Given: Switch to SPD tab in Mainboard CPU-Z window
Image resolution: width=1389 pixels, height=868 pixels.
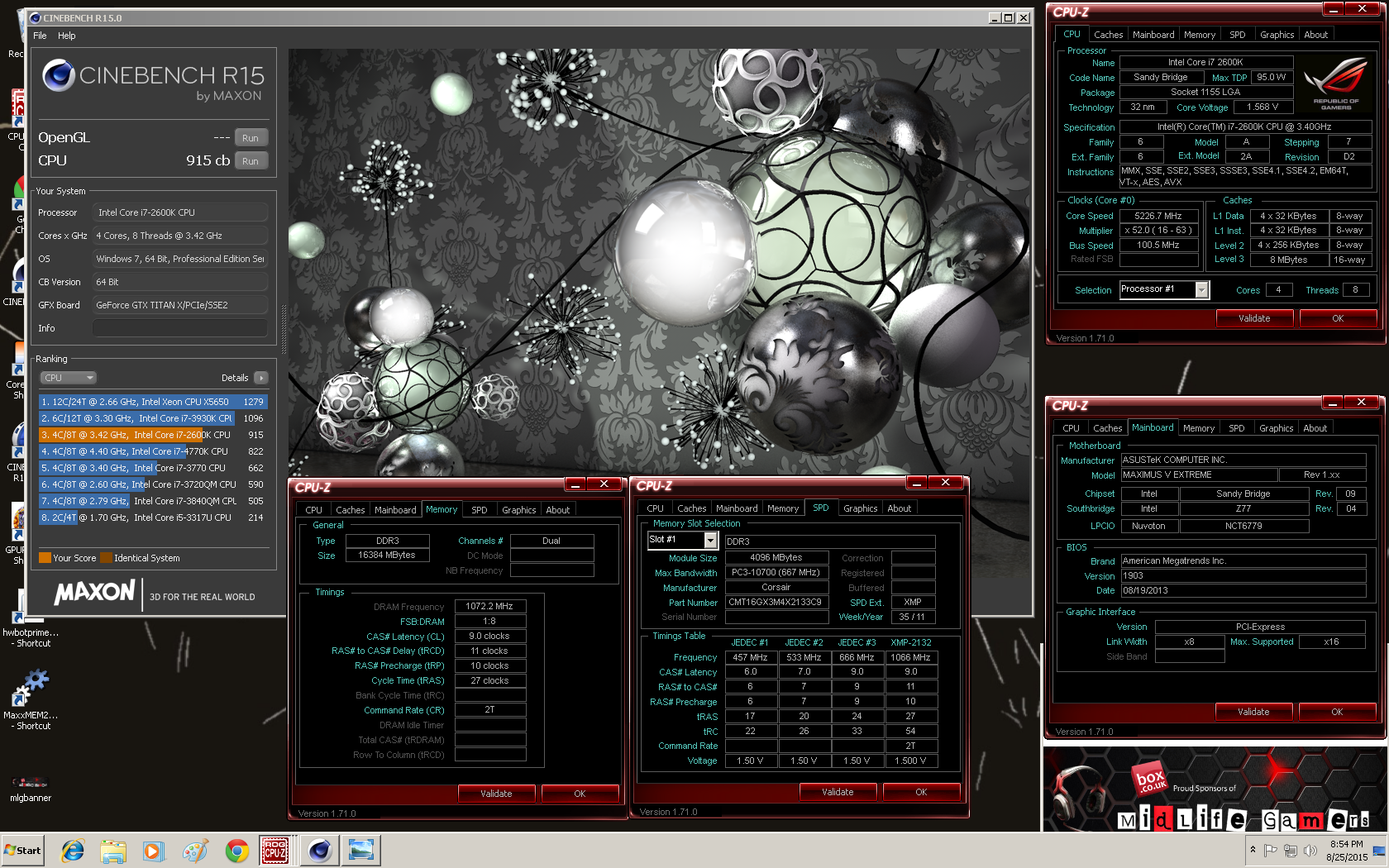Looking at the screenshot, I should click(1236, 428).
